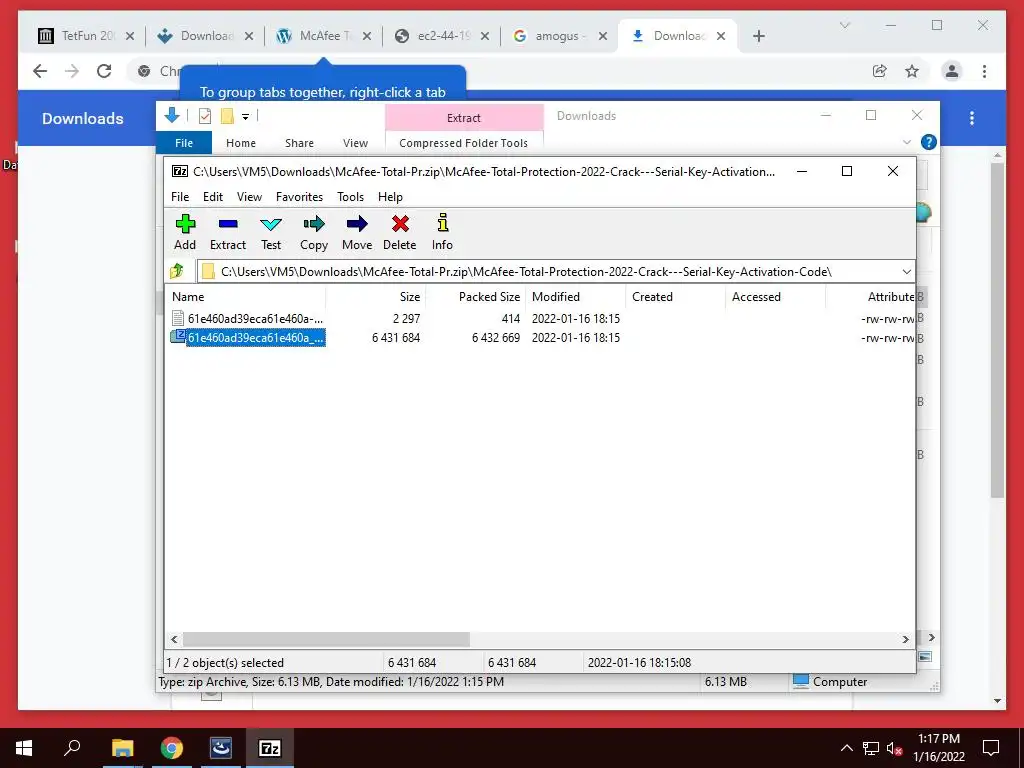Viewport: 1024px width, 768px height.
Task: Close the amogus Google tab
Action: (x=603, y=36)
